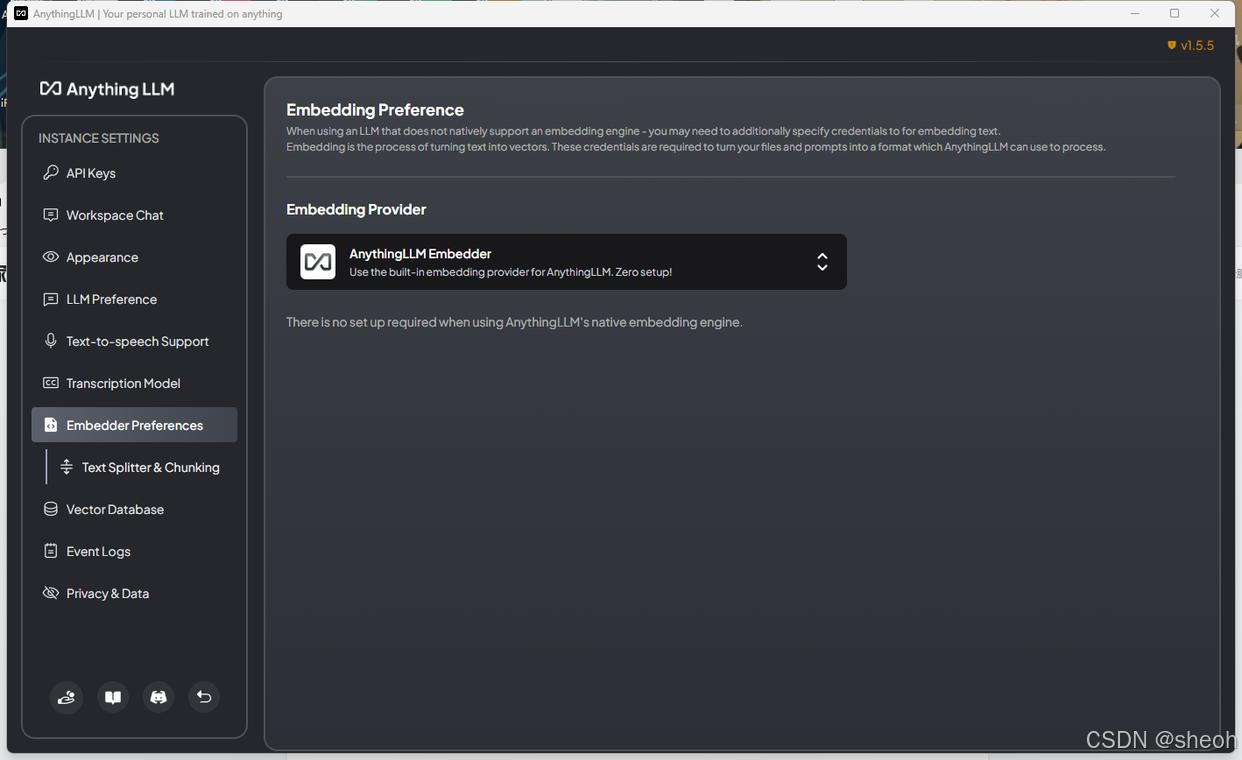Go to Vector Database settings
Screen dimensions: 1242x760
point(134,509)
